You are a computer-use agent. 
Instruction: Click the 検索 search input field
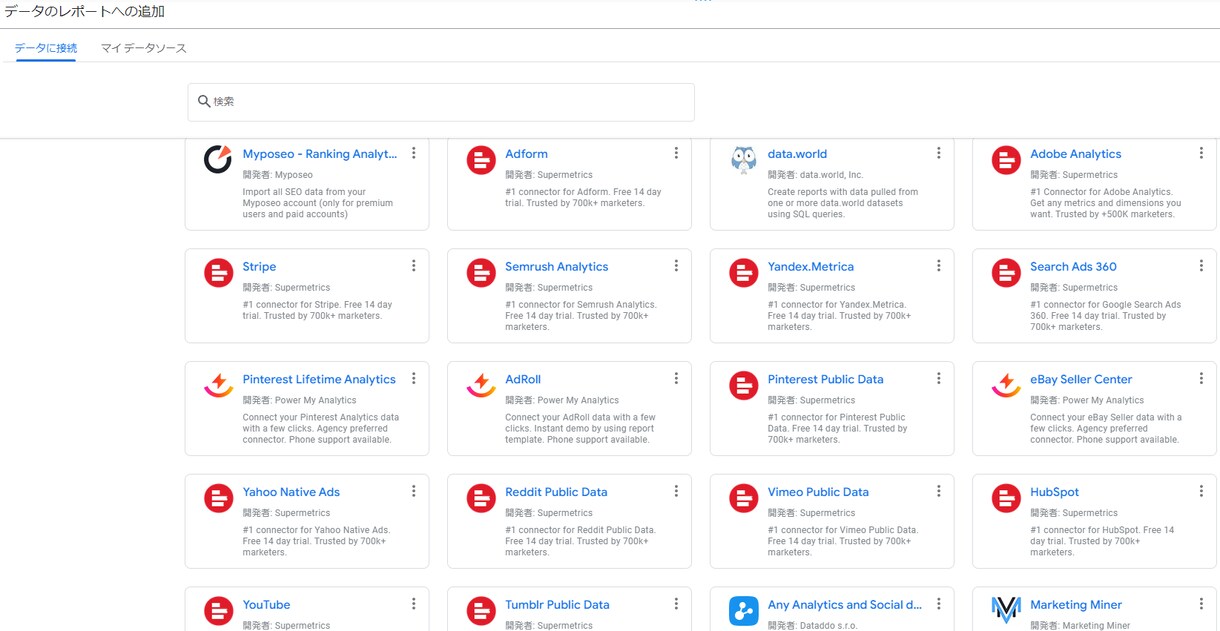coord(441,102)
